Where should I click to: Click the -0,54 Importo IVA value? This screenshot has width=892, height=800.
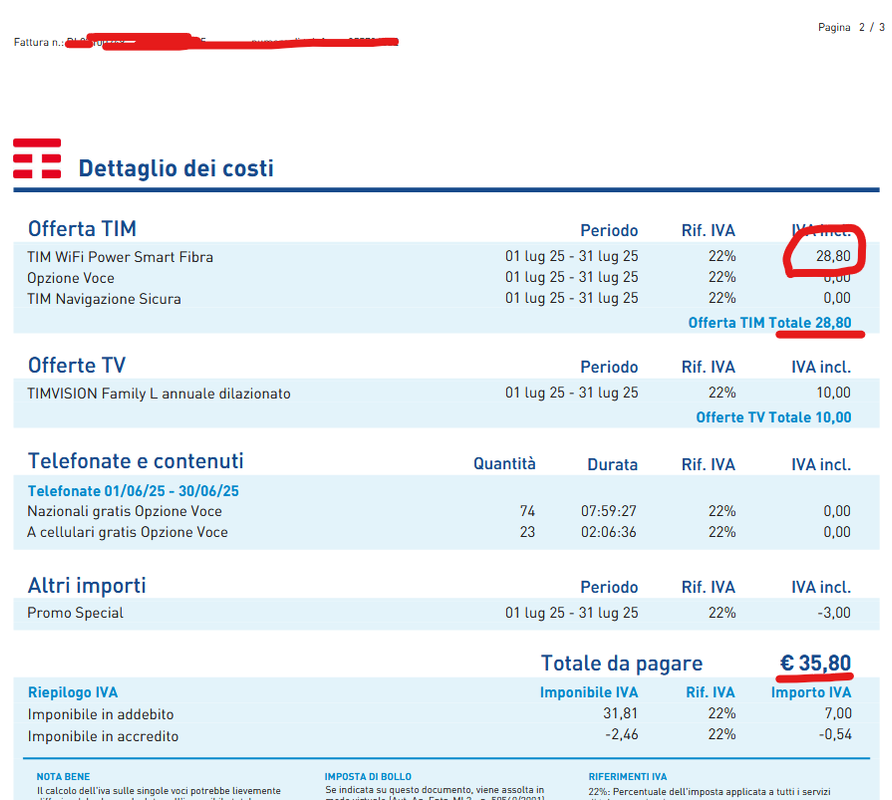pyautogui.click(x=835, y=735)
